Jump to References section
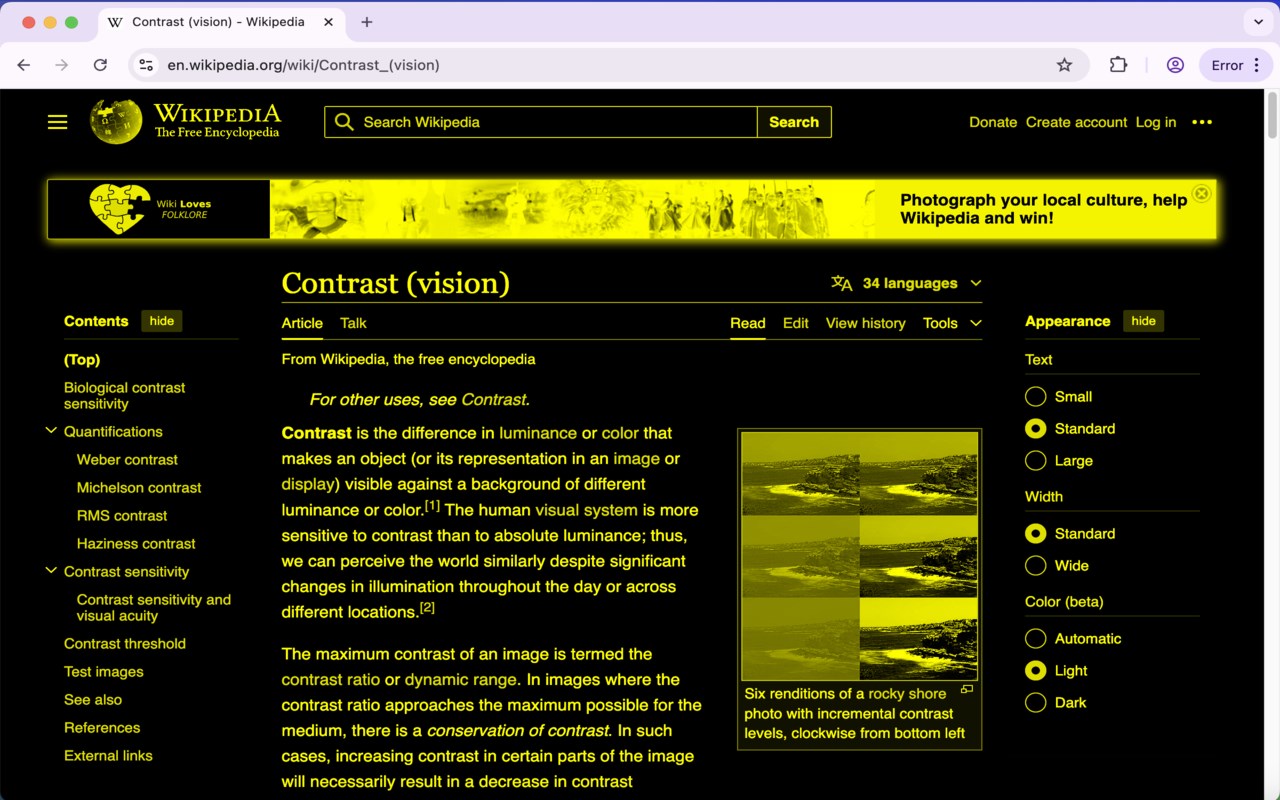 [x=102, y=728]
